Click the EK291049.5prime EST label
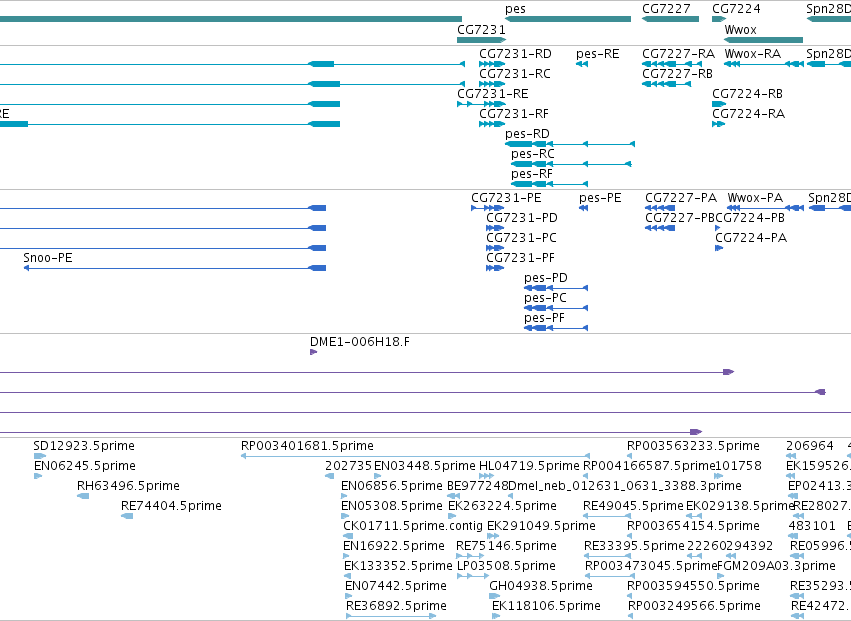The image size is (851, 621). click(541, 527)
